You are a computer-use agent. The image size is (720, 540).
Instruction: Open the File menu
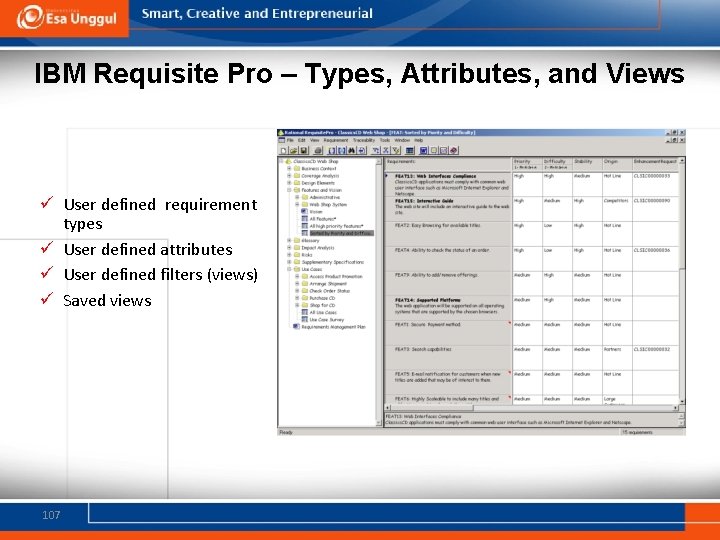tap(290, 140)
